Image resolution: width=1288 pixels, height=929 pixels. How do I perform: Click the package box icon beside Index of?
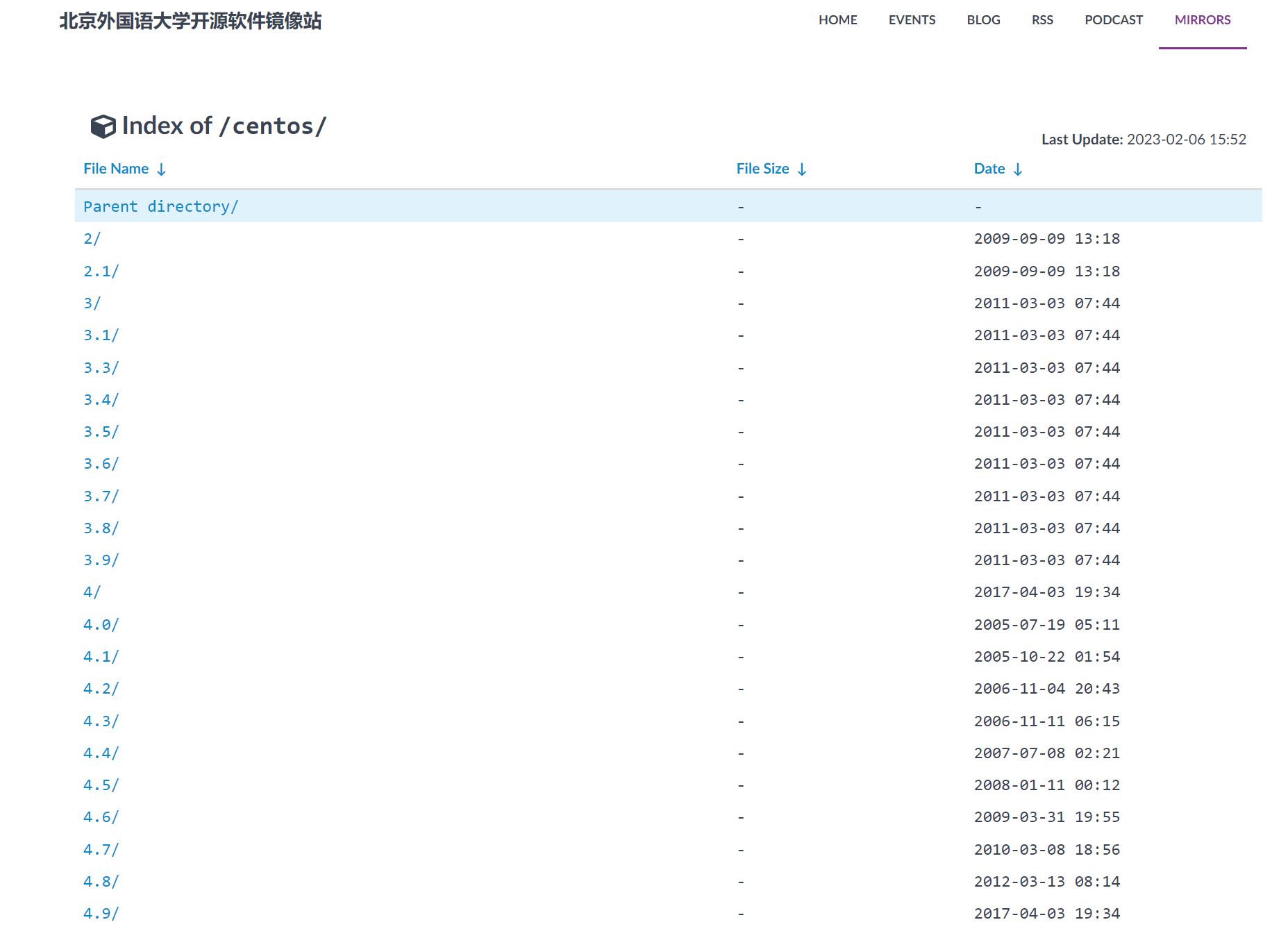pyautogui.click(x=103, y=126)
